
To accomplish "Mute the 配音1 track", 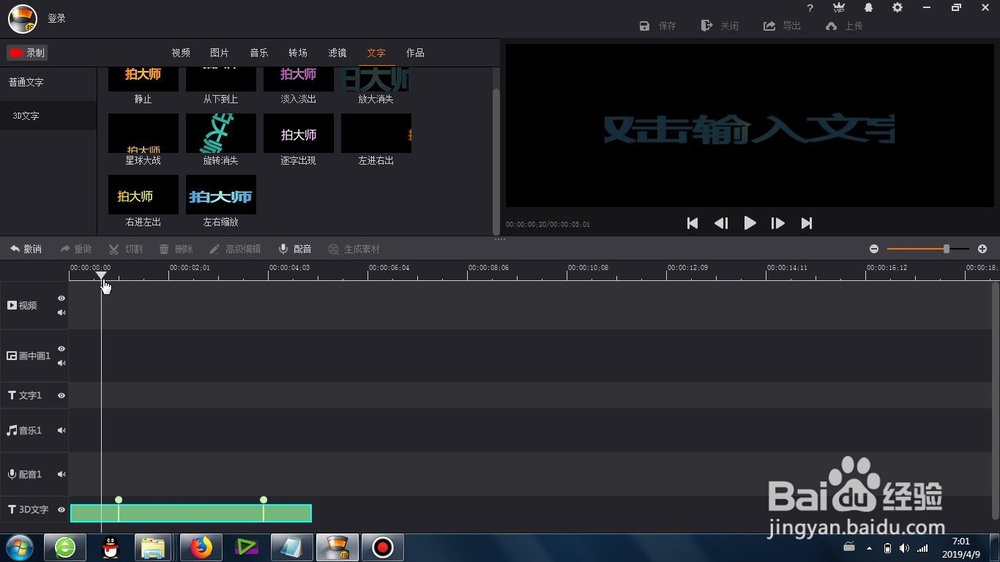I will (x=61, y=474).
